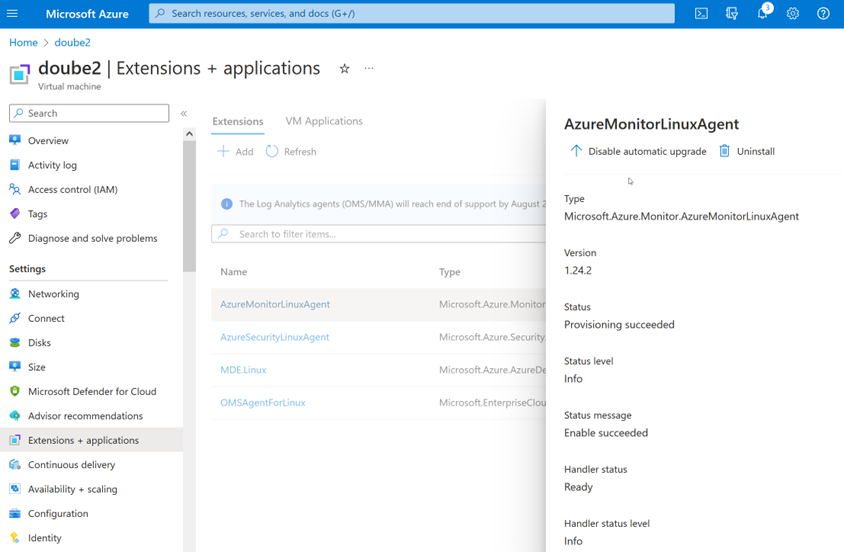The width and height of the screenshot is (844, 552).
Task: Click the Availability + scaling icon
Action: [15, 489]
